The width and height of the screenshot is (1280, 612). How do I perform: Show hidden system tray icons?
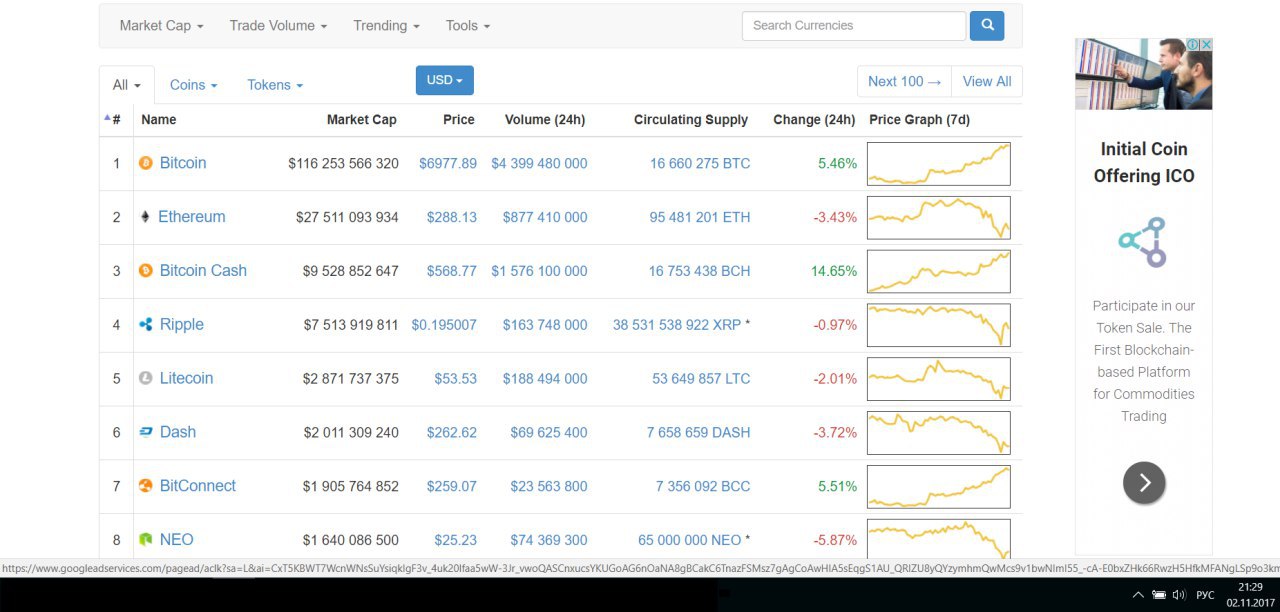pyautogui.click(x=1138, y=594)
